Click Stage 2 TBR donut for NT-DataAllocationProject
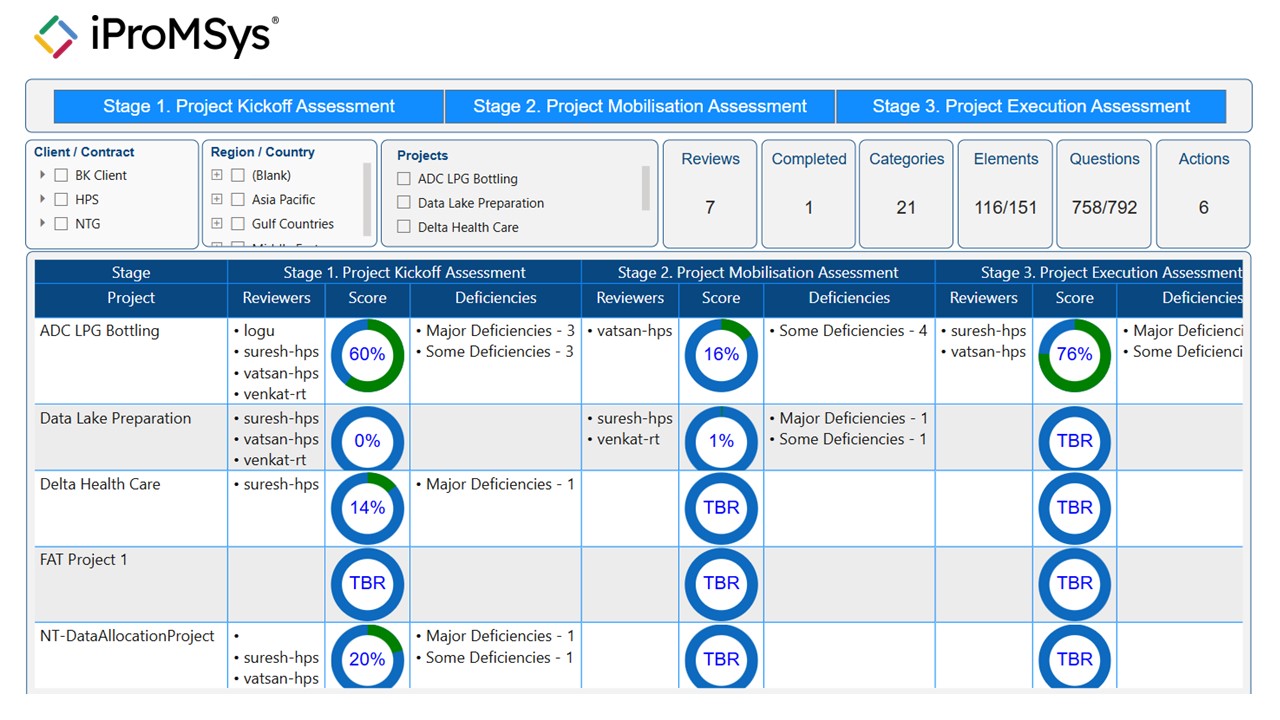 point(721,657)
